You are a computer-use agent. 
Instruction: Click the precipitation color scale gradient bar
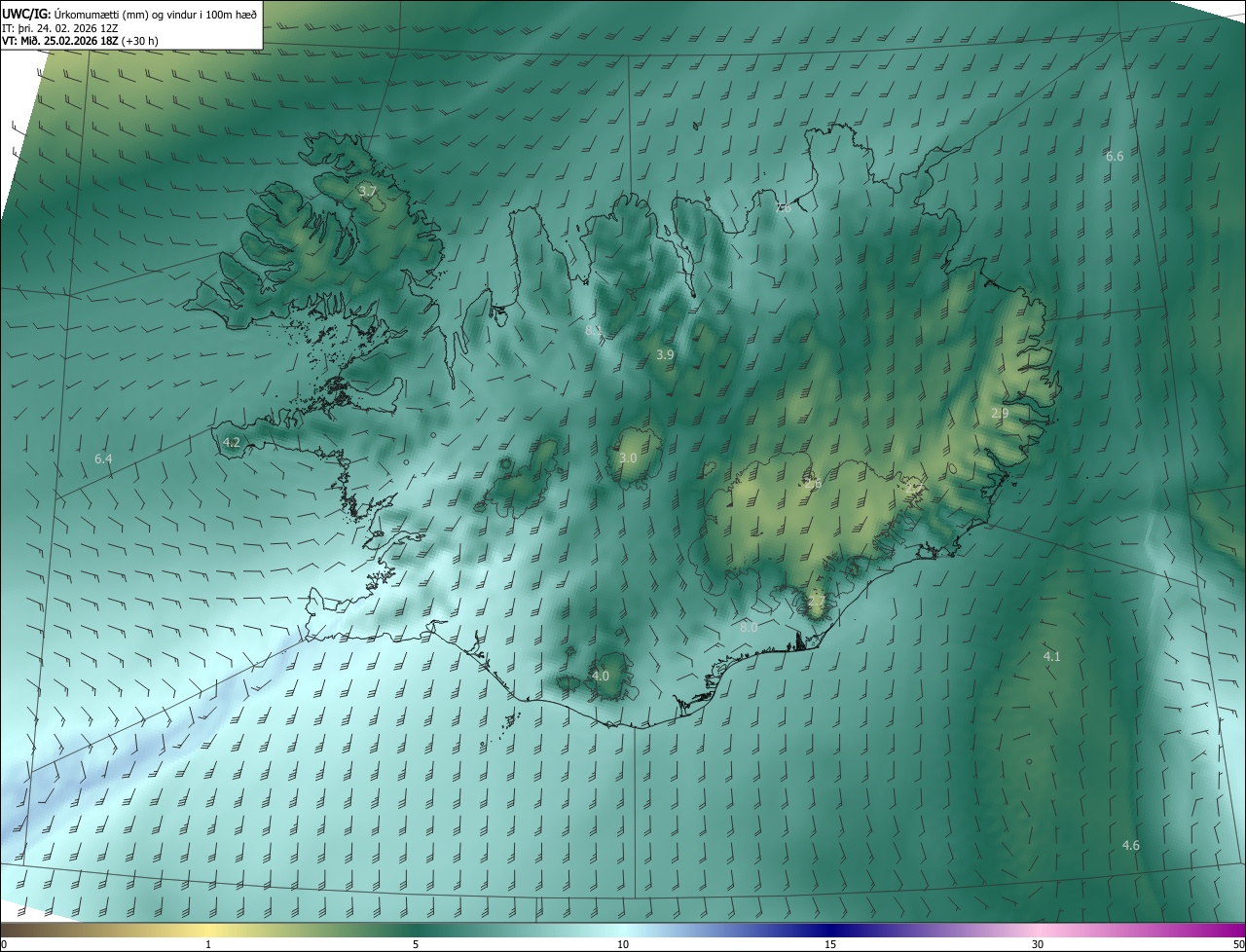click(623, 930)
